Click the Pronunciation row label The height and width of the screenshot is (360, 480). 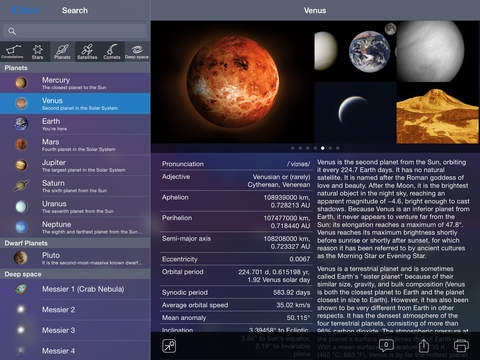[183, 164]
